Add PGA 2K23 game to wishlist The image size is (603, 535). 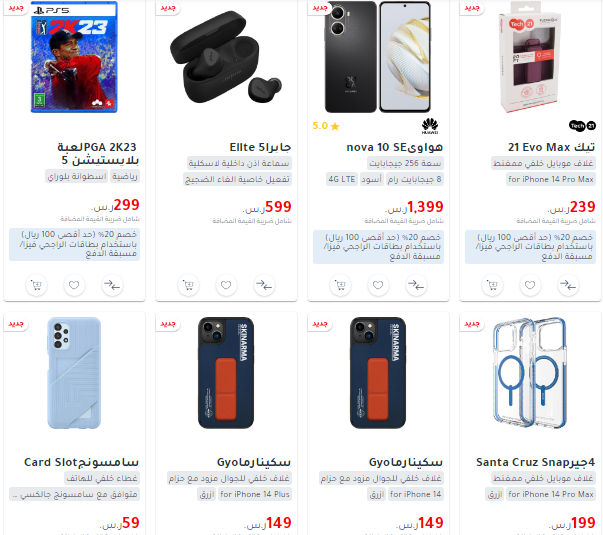[x=74, y=285]
